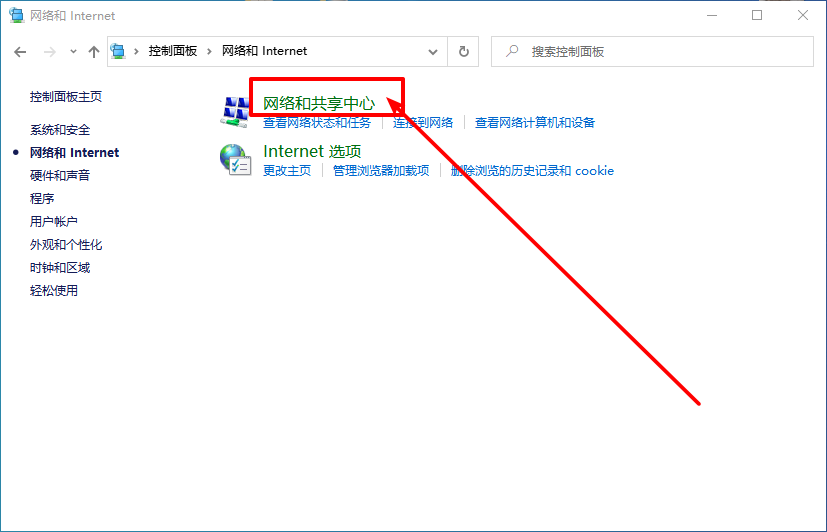The height and width of the screenshot is (532, 827).
Task: Click the 搜索控制面板 search field
Action: [652, 52]
